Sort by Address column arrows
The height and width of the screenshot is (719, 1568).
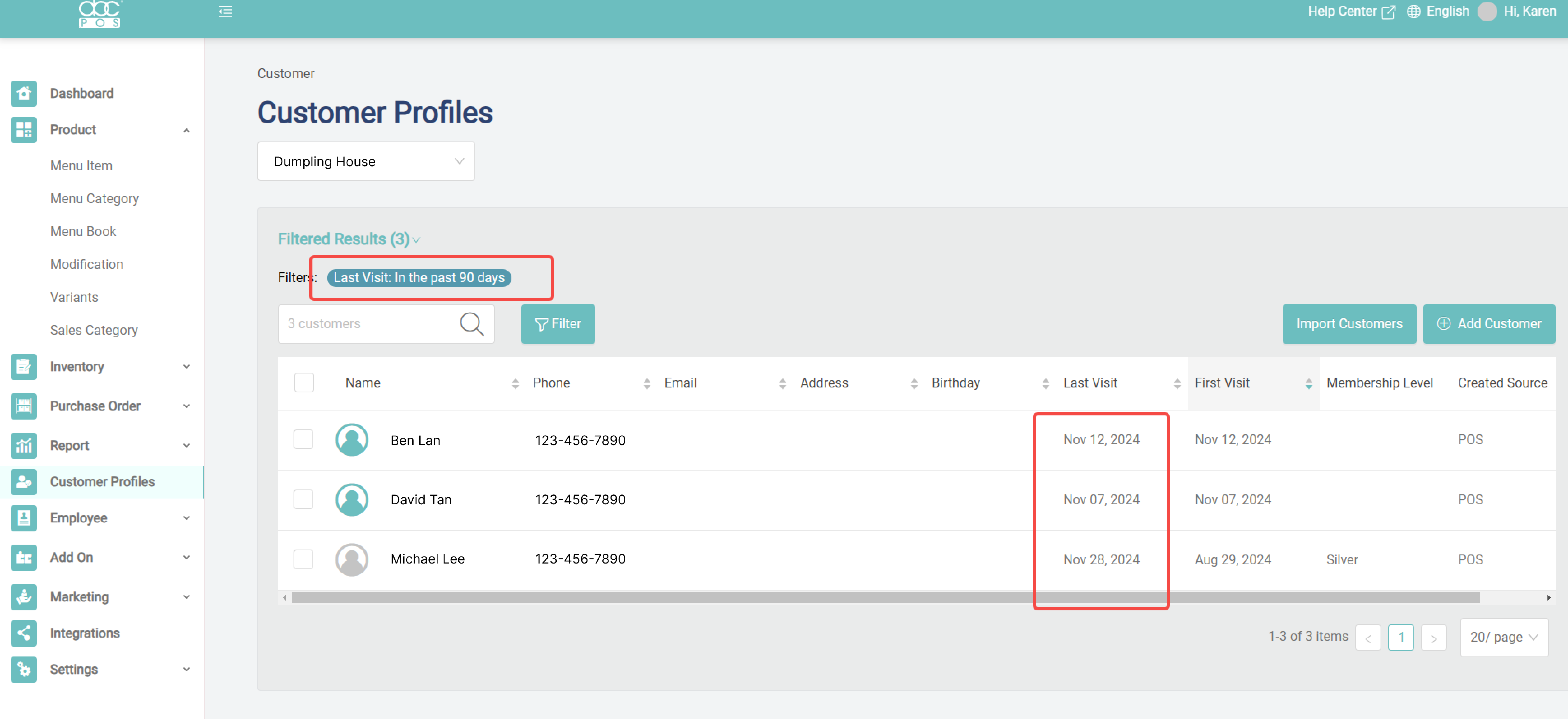click(914, 384)
